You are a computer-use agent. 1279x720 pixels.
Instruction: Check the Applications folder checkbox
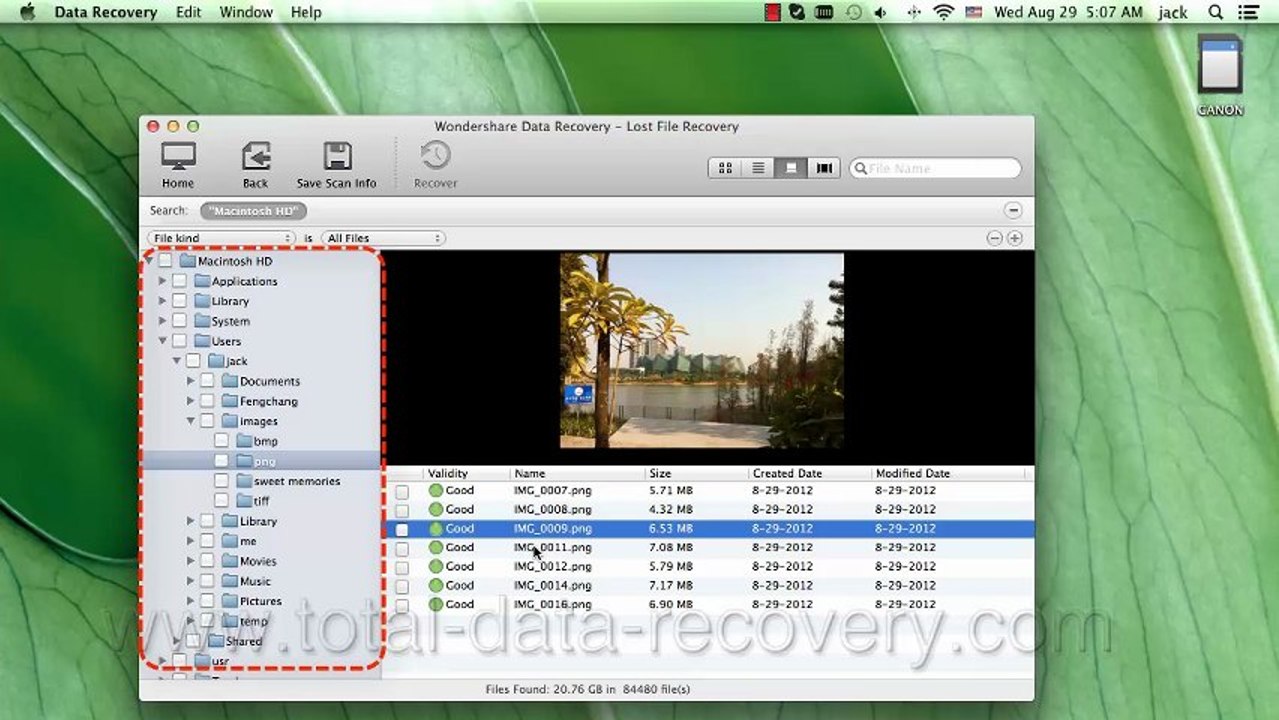pos(179,281)
